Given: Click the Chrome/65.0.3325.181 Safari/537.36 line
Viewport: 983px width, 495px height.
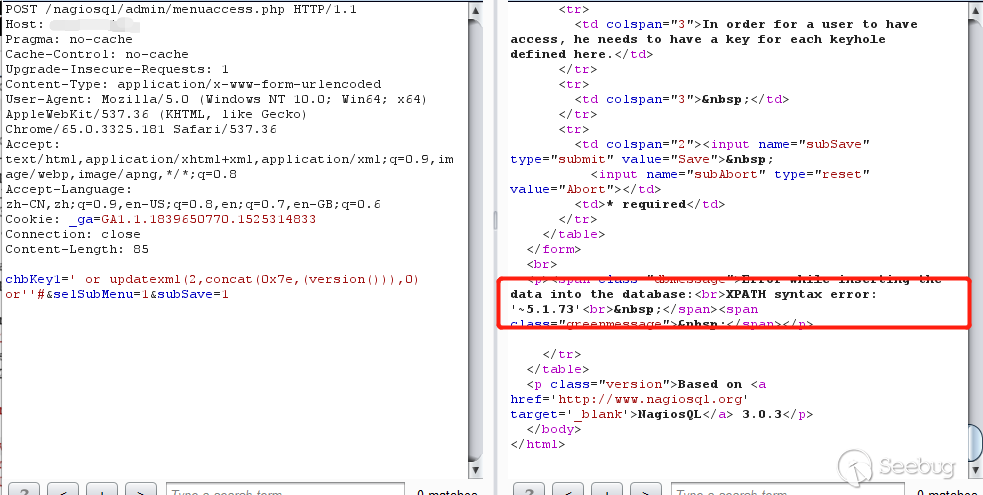Looking at the screenshot, I should pos(141,130).
